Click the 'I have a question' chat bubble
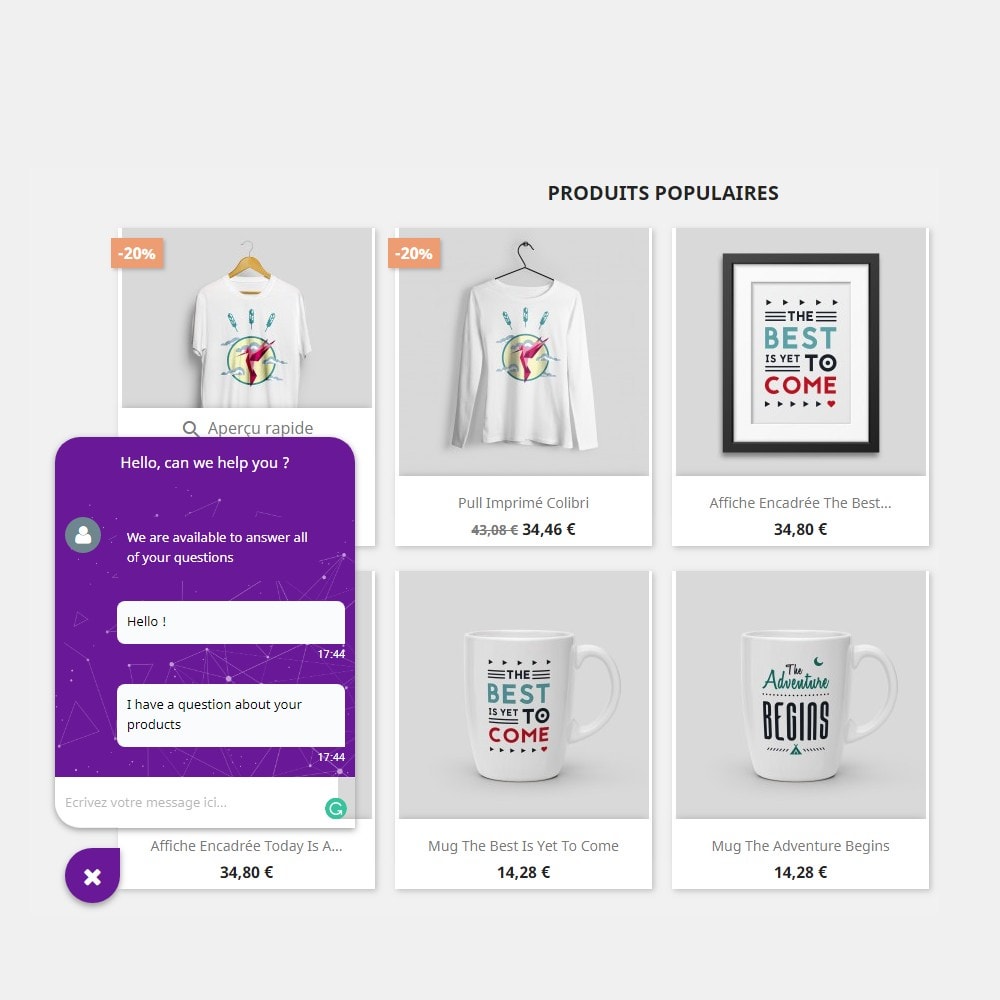The image size is (1000, 1000). click(x=231, y=715)
